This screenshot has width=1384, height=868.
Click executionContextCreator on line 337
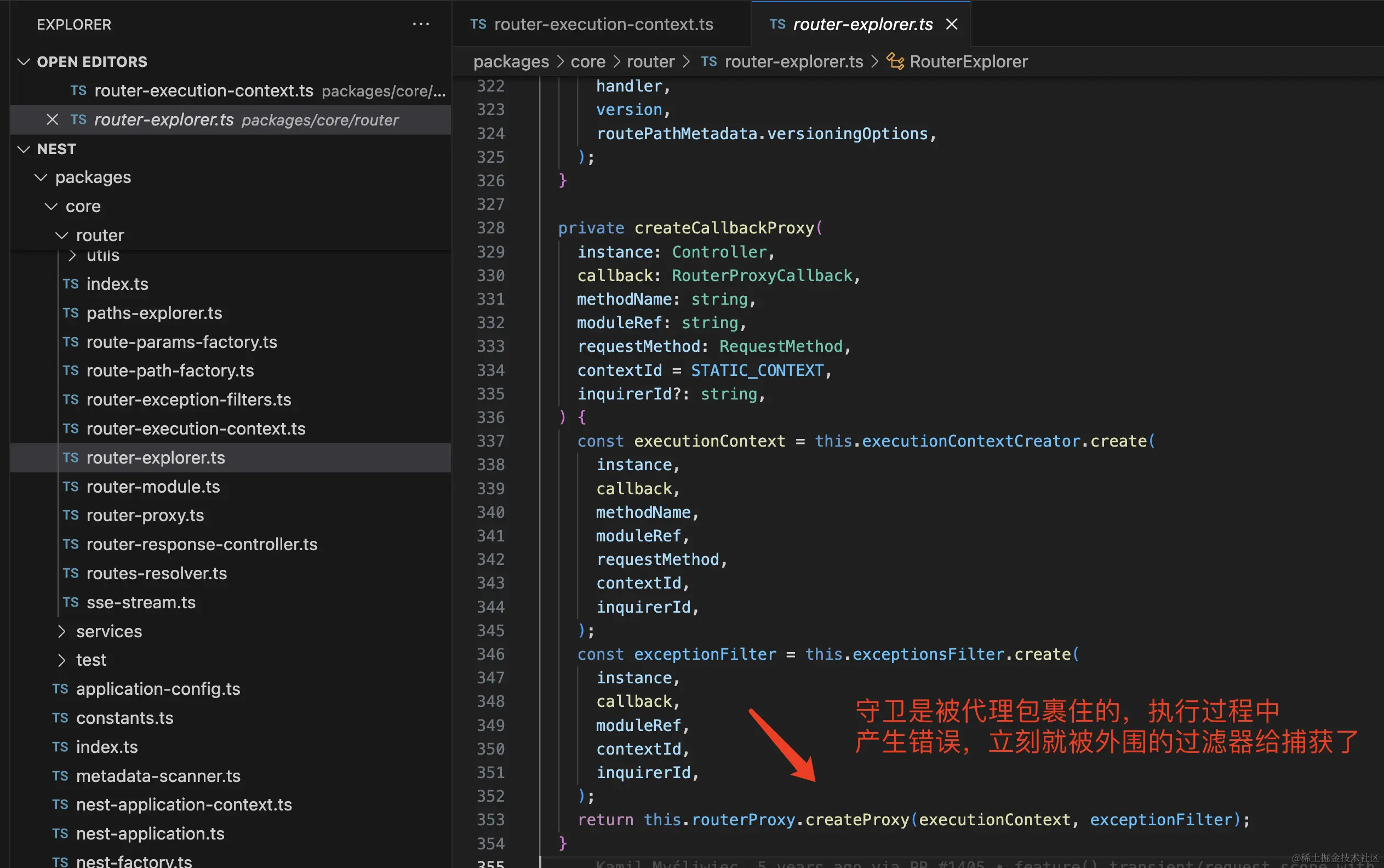[971, 441]
